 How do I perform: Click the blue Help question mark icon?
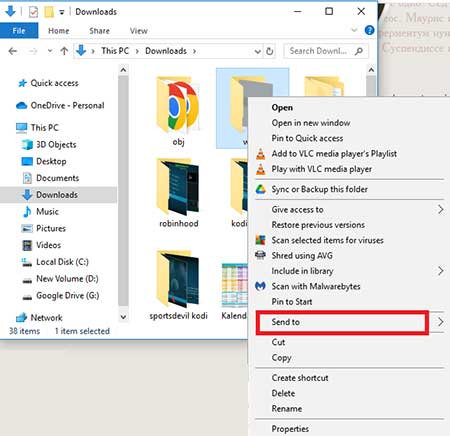(369, 31)
